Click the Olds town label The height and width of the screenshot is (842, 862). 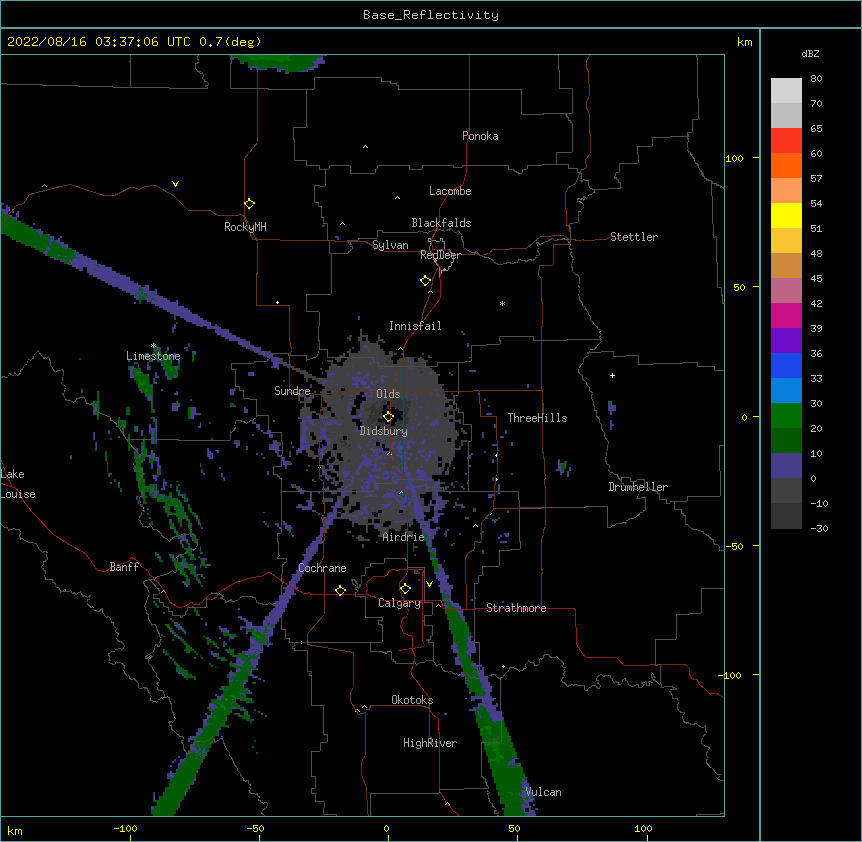(388, 394)
